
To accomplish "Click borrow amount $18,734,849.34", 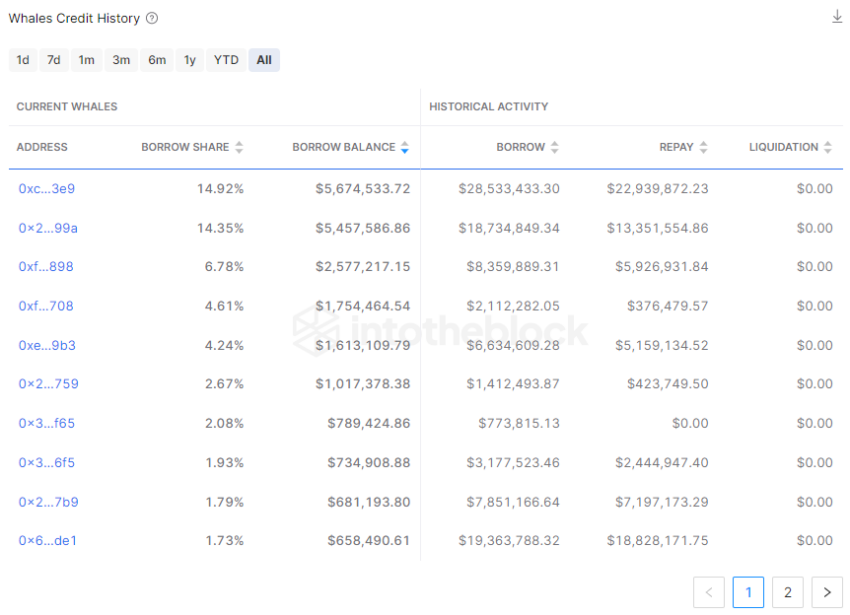I will point(508,228).
